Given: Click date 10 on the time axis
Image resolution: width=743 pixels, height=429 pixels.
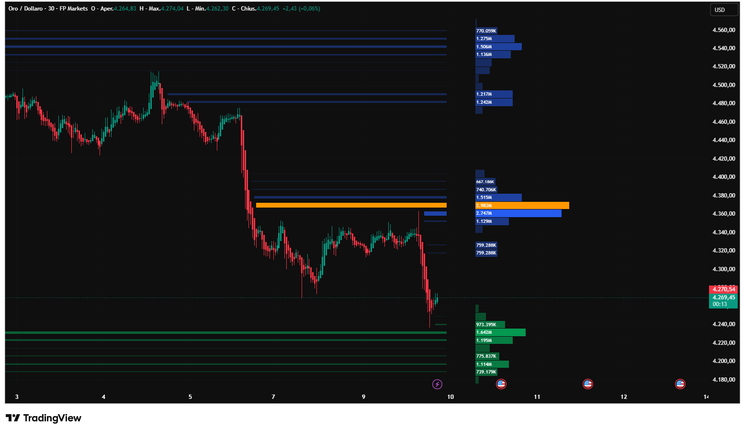Looking at the screenshot, I should (x=450, y=397).
